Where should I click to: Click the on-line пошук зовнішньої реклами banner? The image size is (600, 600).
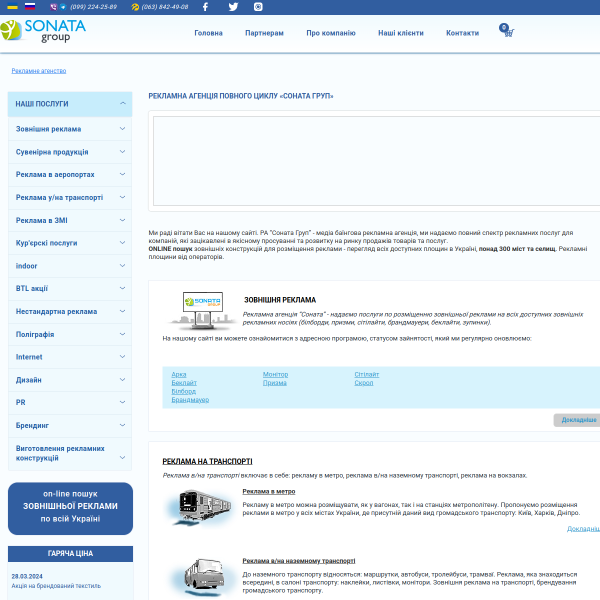pyautogui.click(x=70, y=508)
